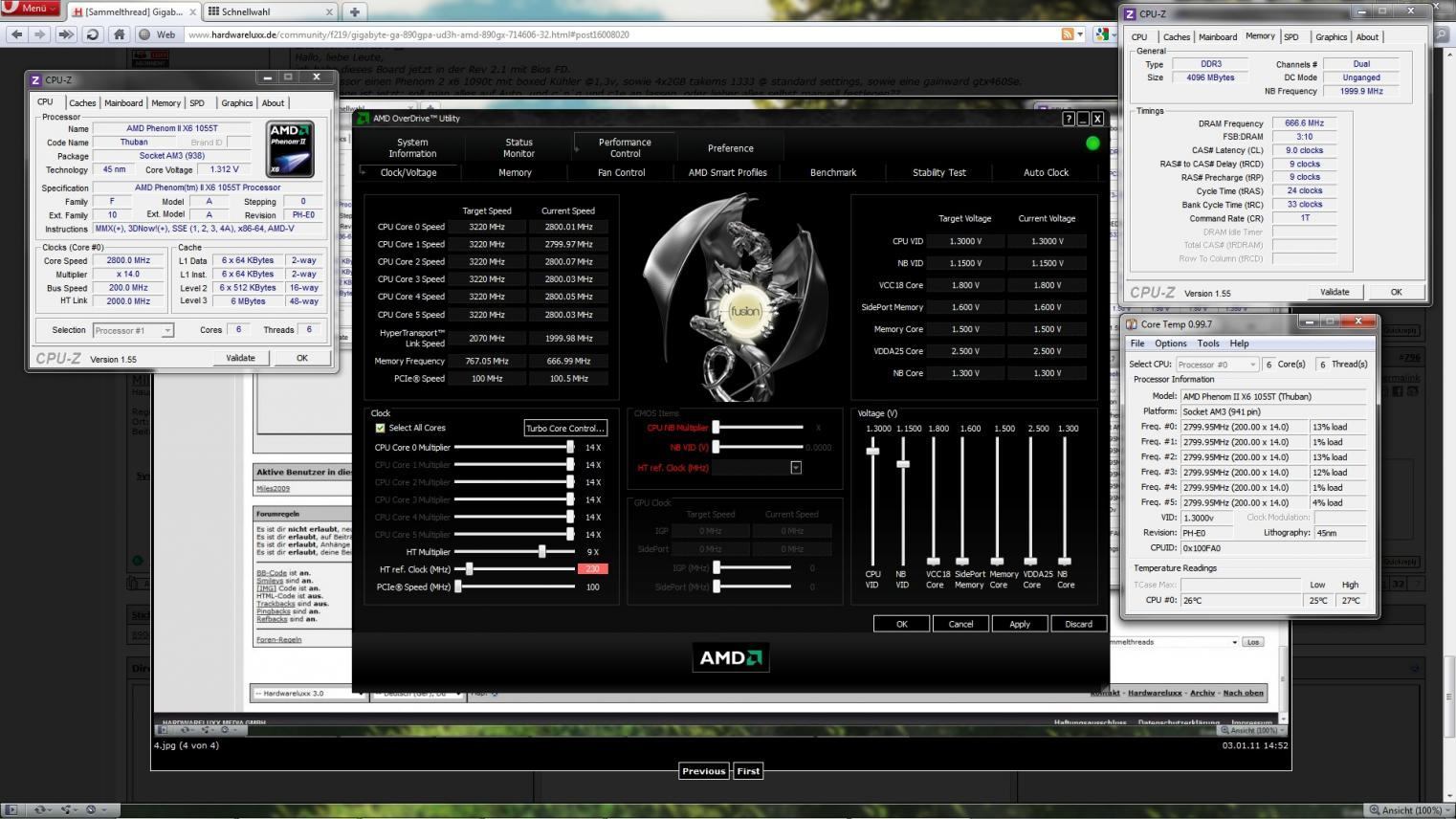Open the Memory sub-tab in AMD OverDrive
The height and width of the screenshot is (819, 1456).
tap(515, 172)
